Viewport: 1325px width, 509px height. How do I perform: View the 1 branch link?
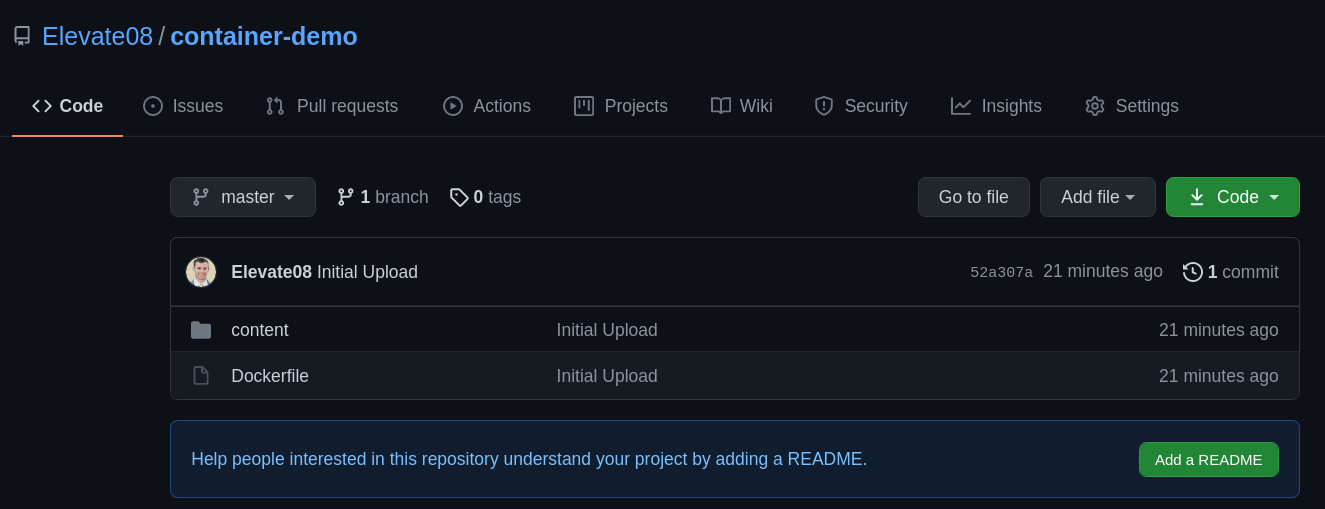(383, 197)
